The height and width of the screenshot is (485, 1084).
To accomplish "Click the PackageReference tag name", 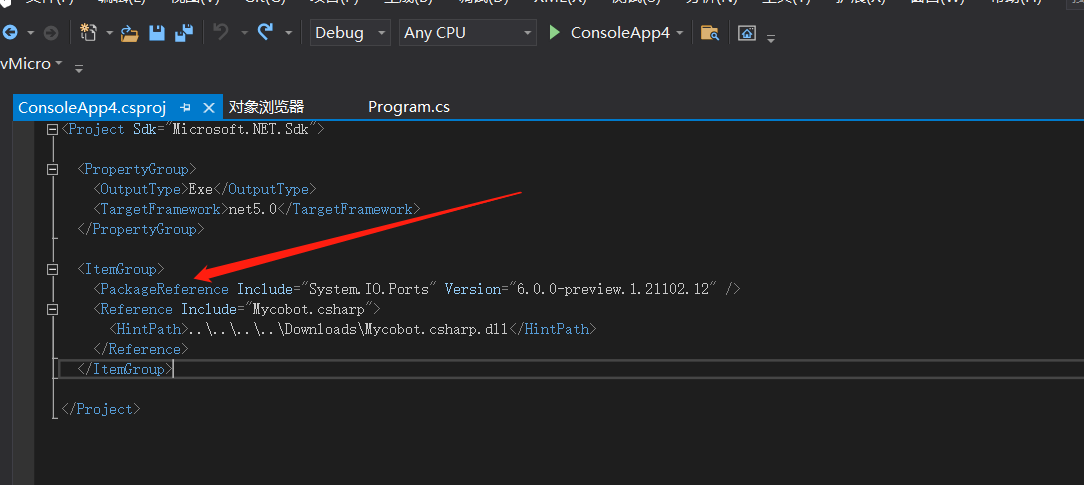I will tap(165, 289).
